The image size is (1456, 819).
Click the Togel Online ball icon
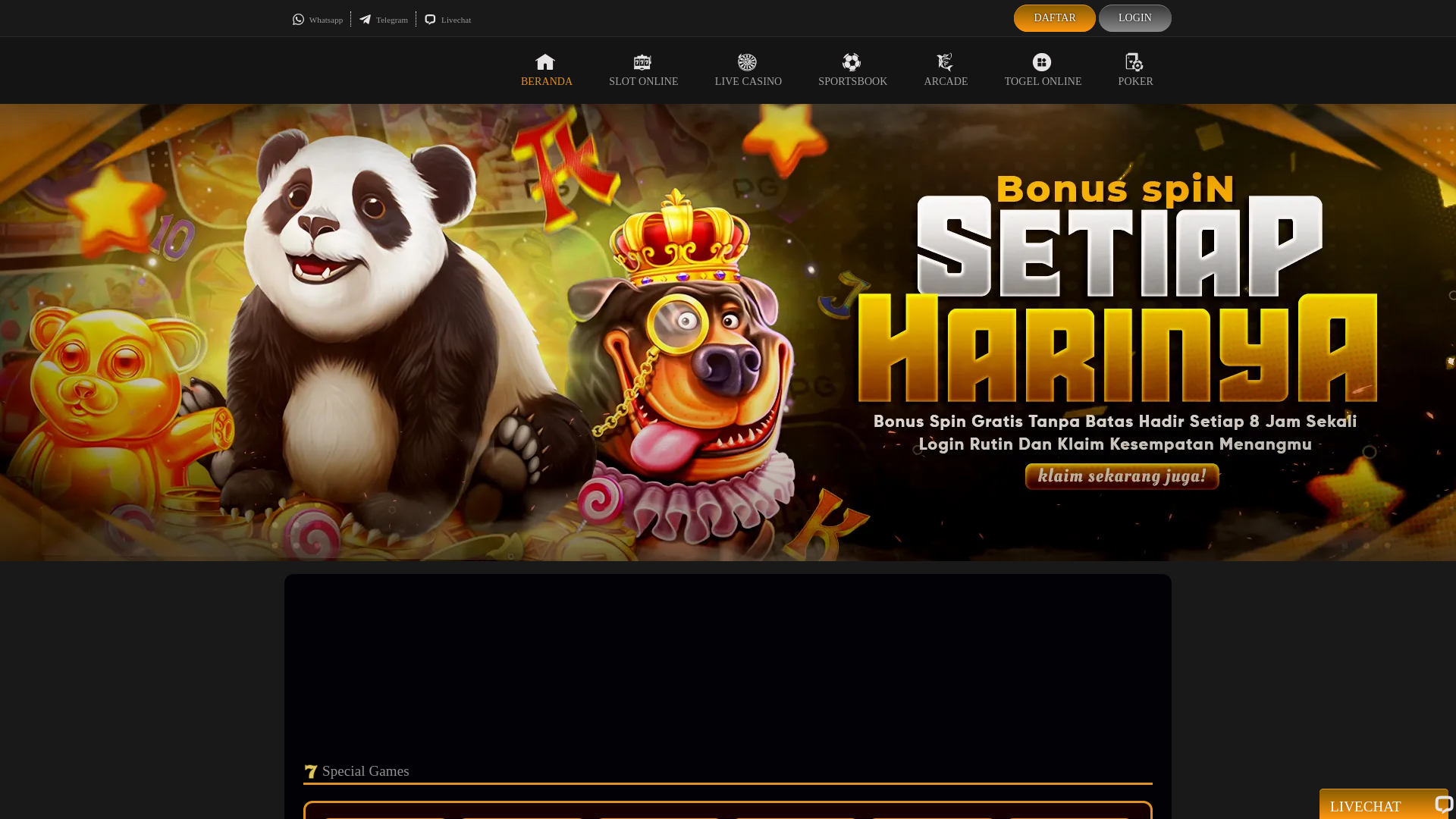click(x=1042, y=62)
